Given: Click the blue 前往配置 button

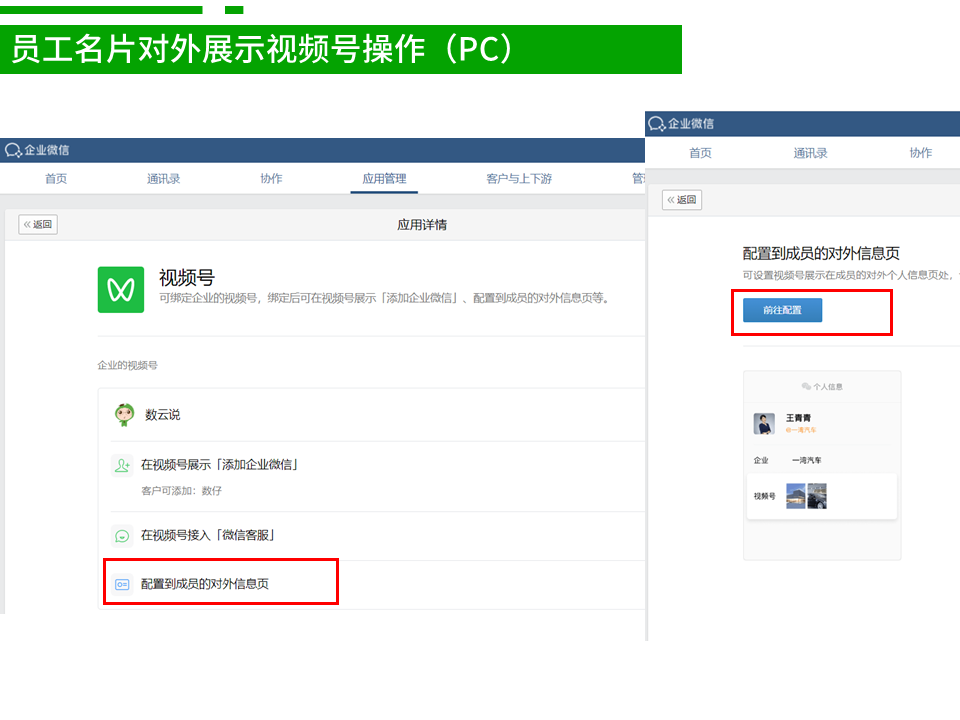Looking at the screenshot, I should click(x=782, y=310).
